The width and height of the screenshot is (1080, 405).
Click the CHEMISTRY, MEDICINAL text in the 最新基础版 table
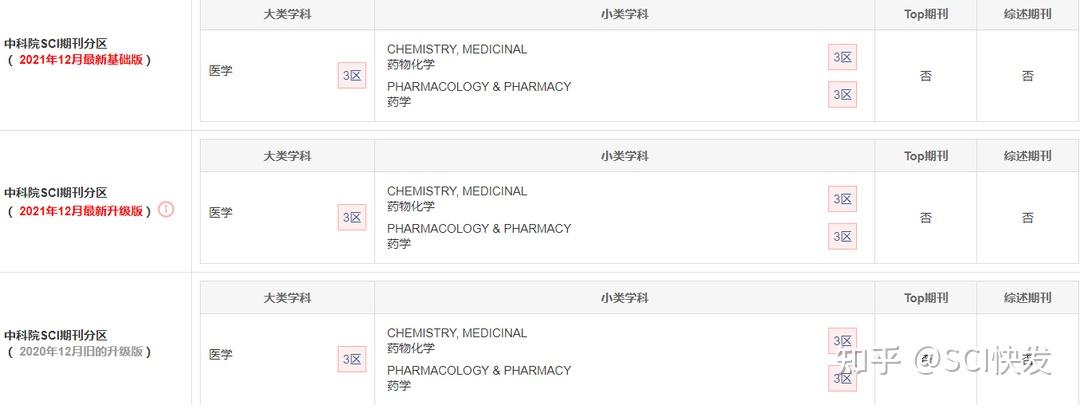(x=457, y=49)
